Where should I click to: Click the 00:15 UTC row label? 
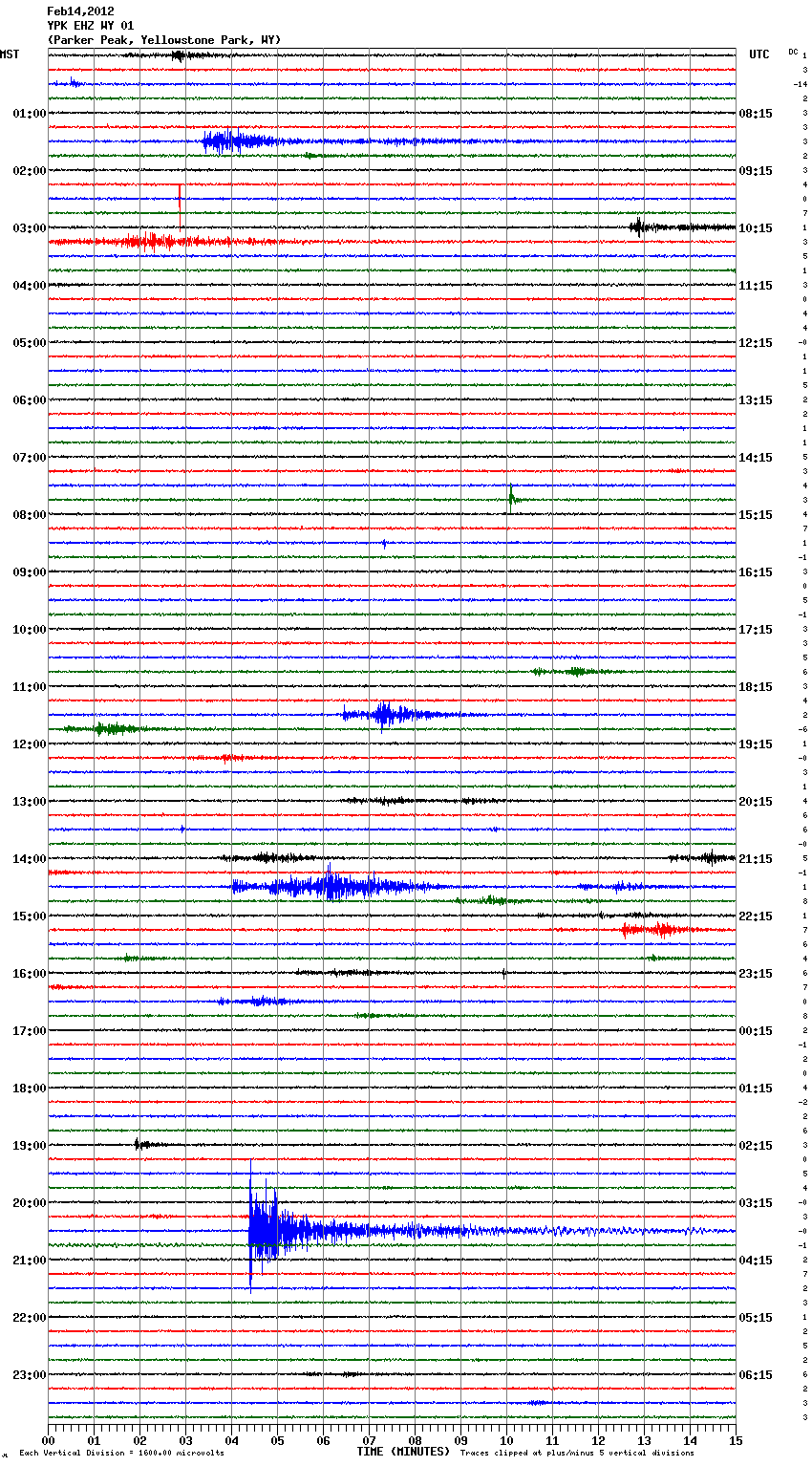point(756,1031)
